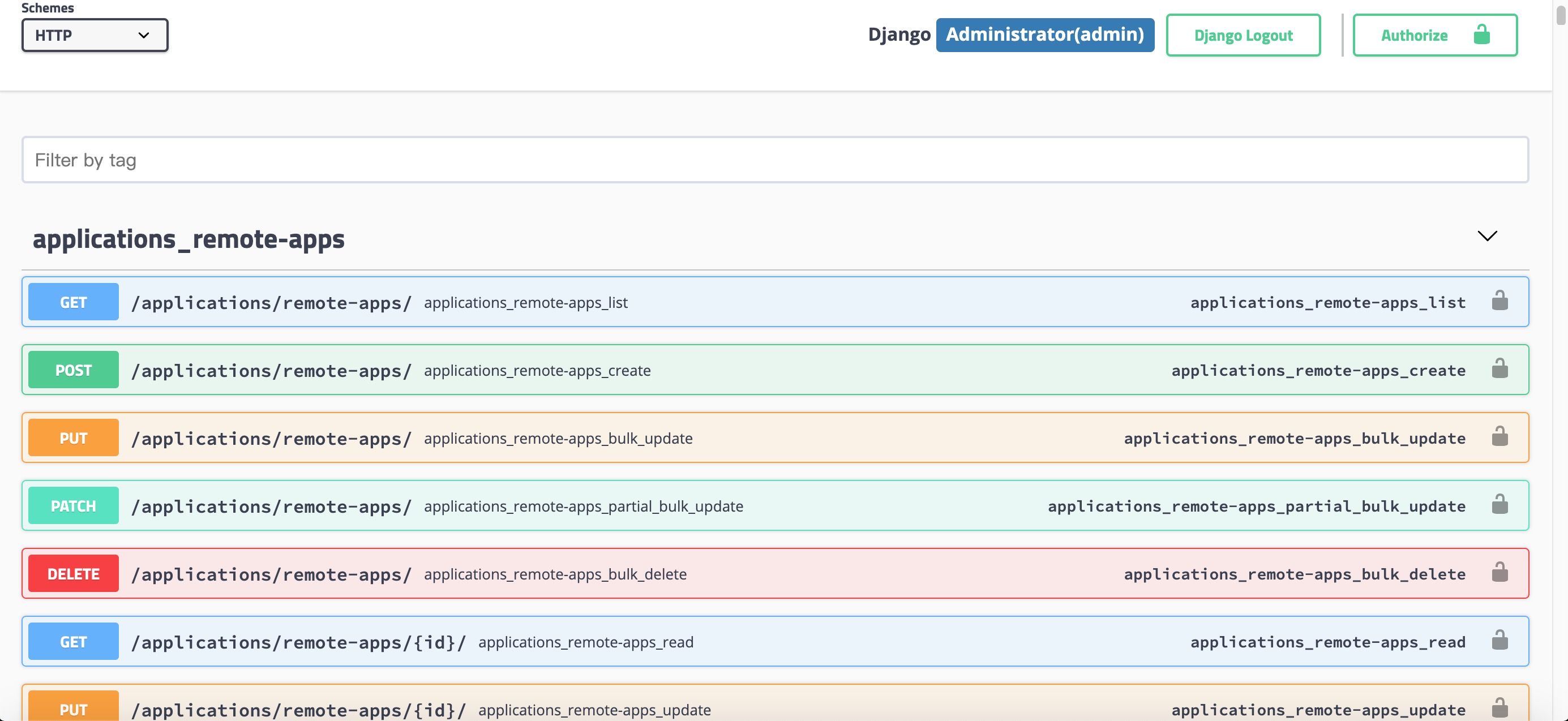Click the lock icon inside the Authorize button
Image resolution: width=1568 pixels, height=721 pixels.
pos(1481,35)
